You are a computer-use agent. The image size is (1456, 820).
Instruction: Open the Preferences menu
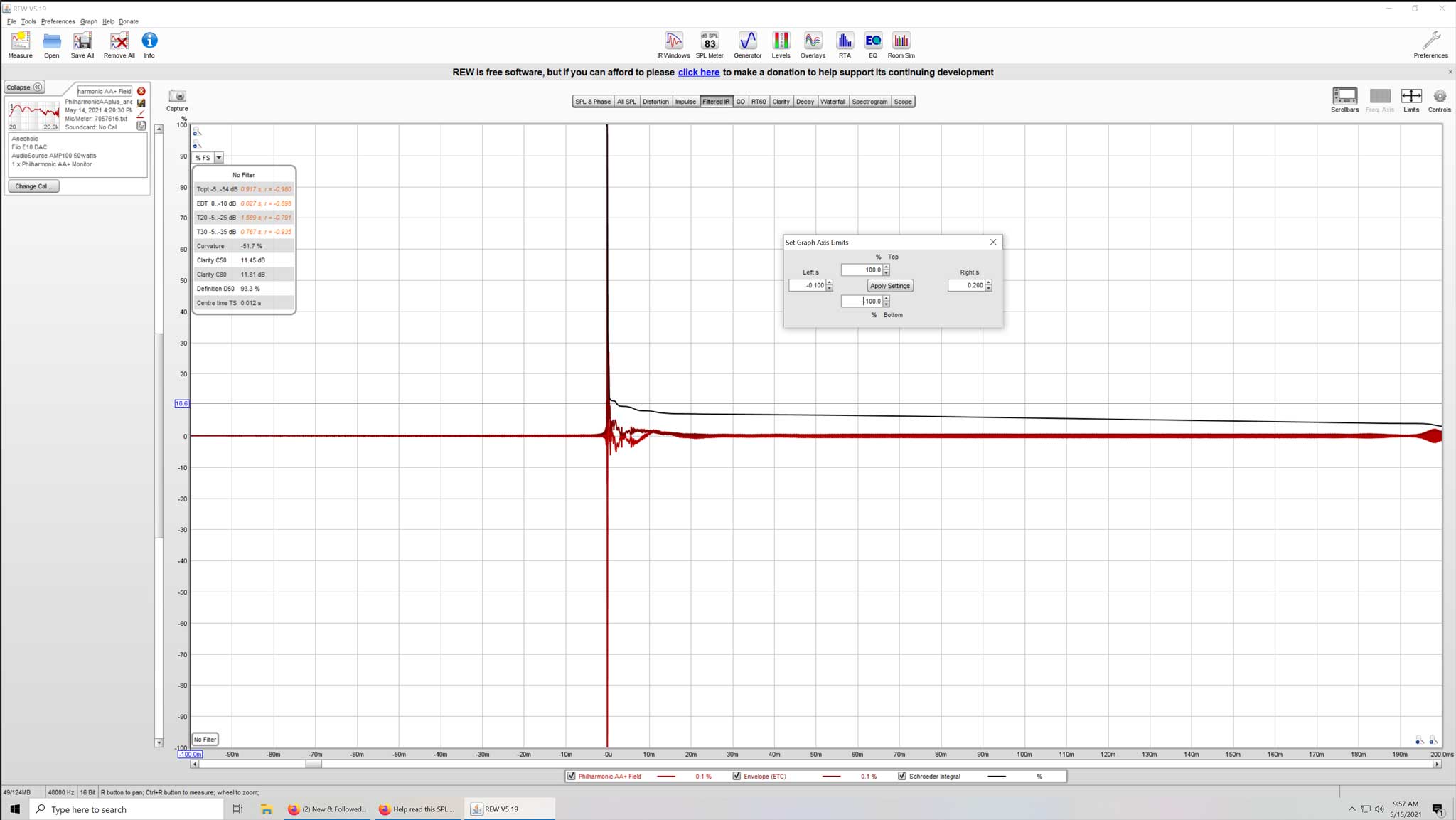[x=58, y=21]
